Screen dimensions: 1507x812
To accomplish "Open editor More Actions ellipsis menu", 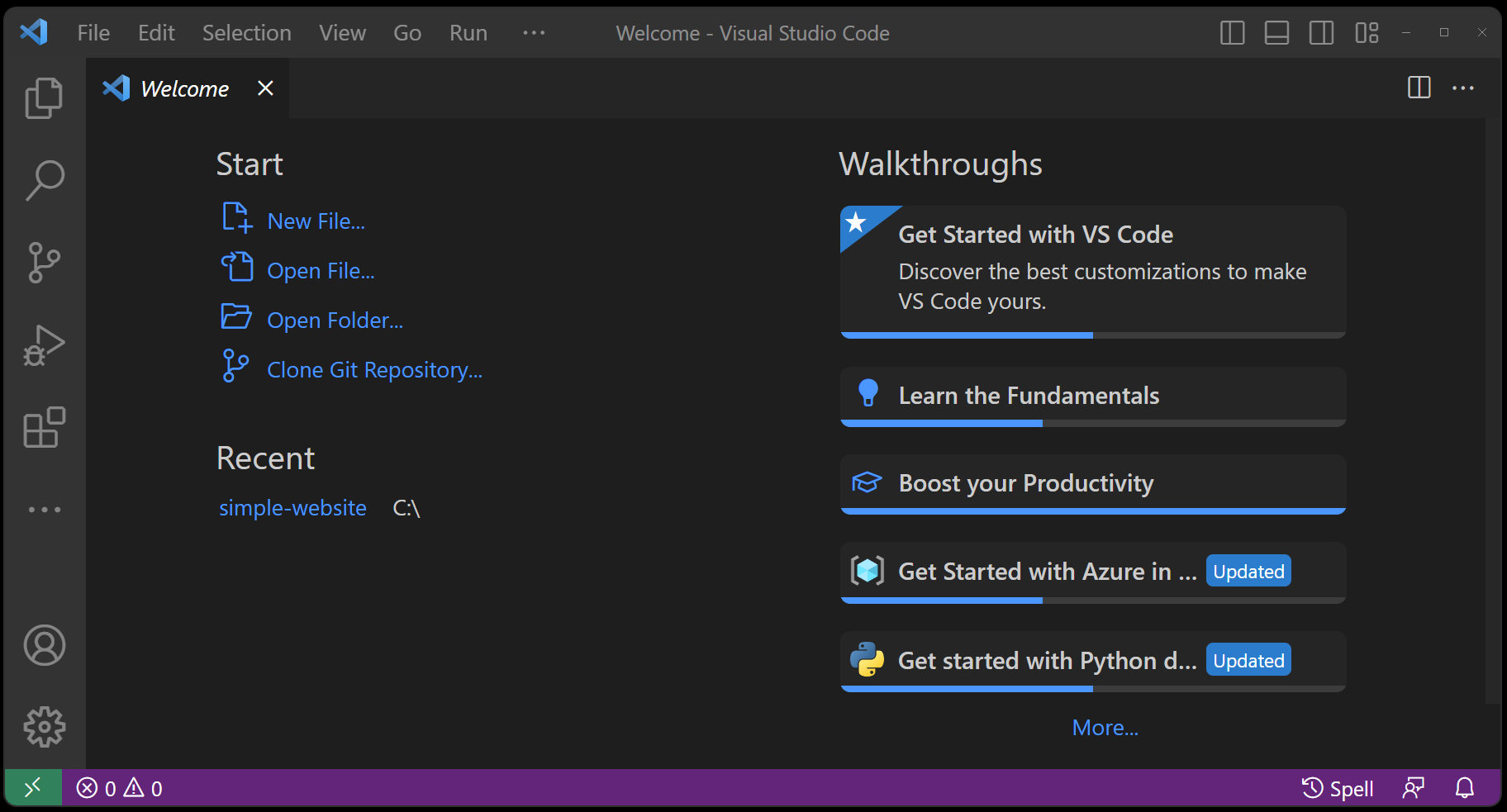I will click(1462, 88).
